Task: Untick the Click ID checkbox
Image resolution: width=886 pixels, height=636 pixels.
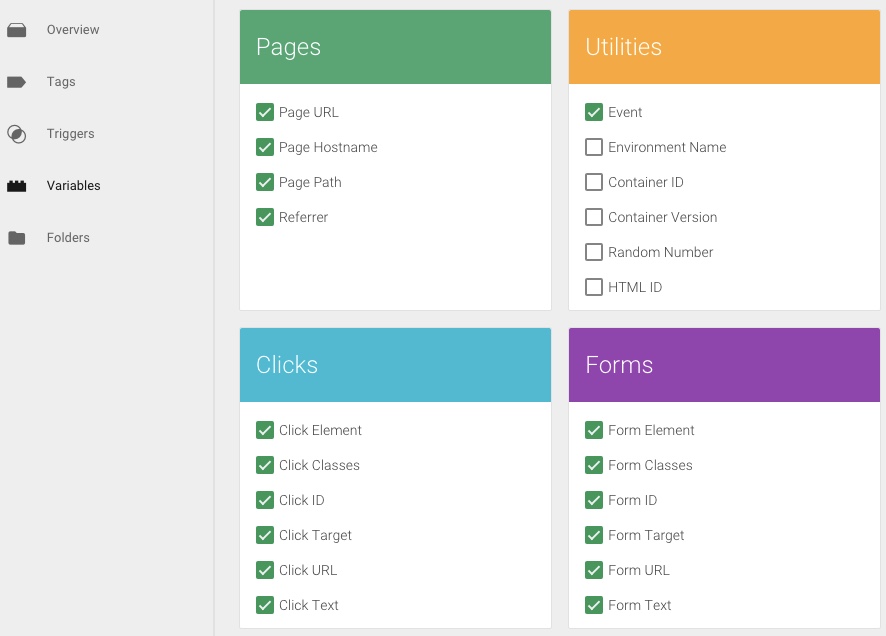Action: click(265, 500)
